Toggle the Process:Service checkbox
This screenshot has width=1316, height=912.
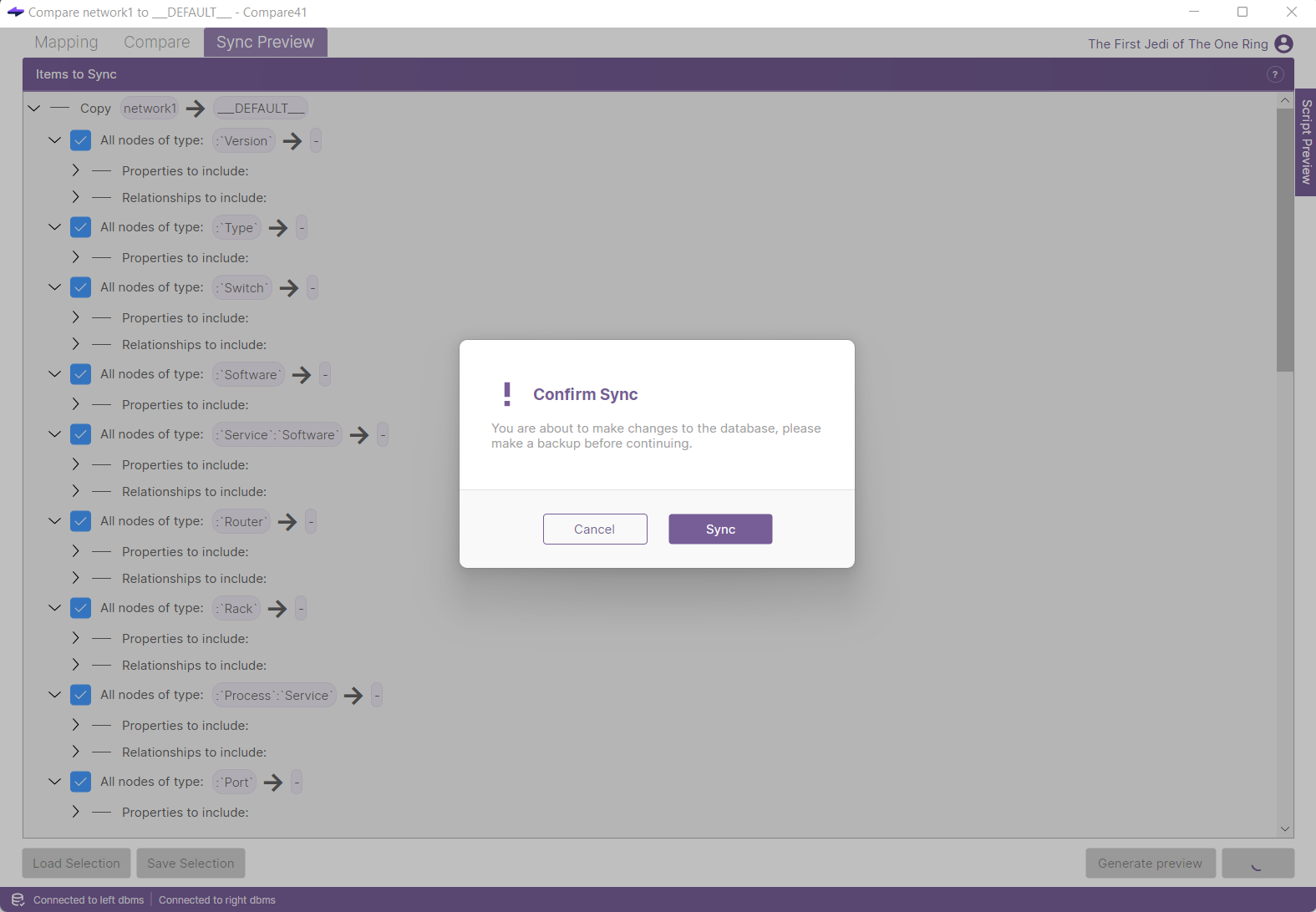[x=81, y=695]
